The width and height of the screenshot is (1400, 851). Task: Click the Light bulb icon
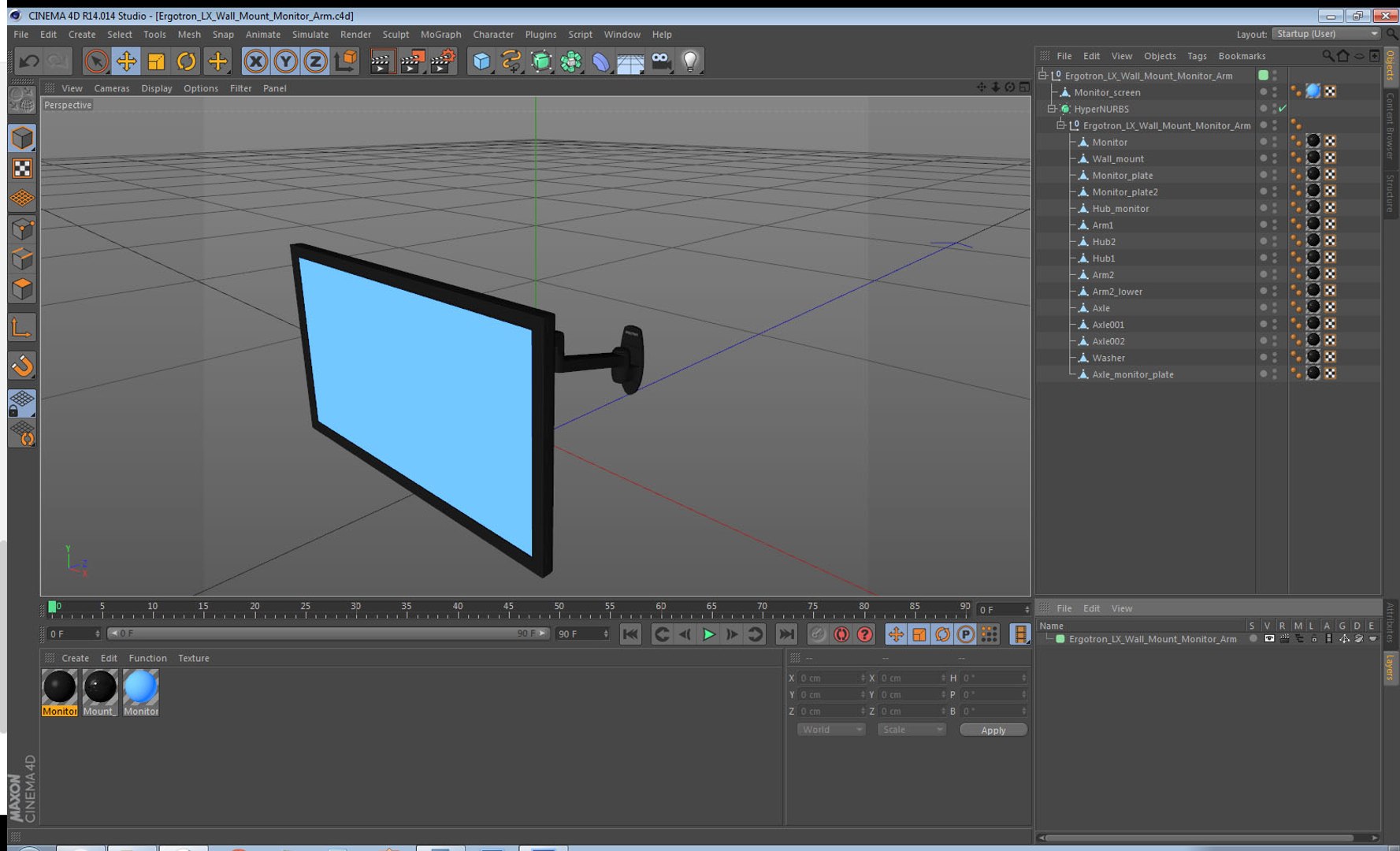[691, 61]
